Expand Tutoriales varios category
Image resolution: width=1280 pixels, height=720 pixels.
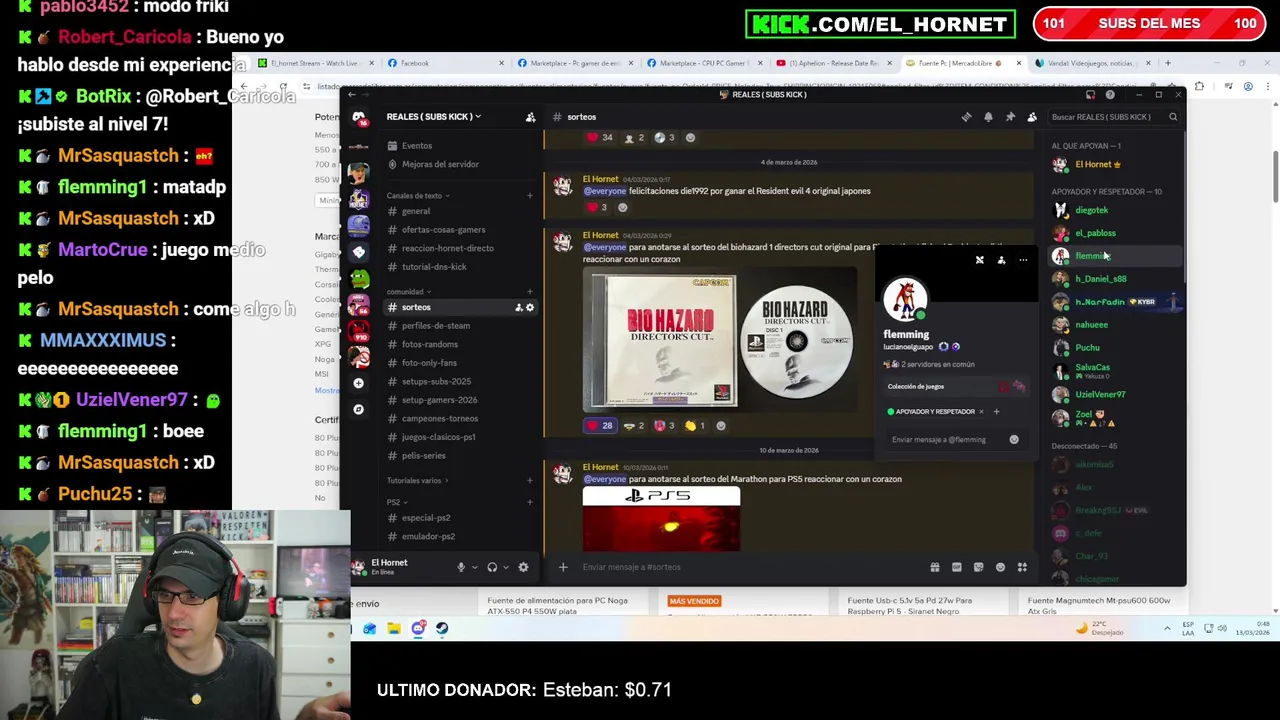coord(417,481)
